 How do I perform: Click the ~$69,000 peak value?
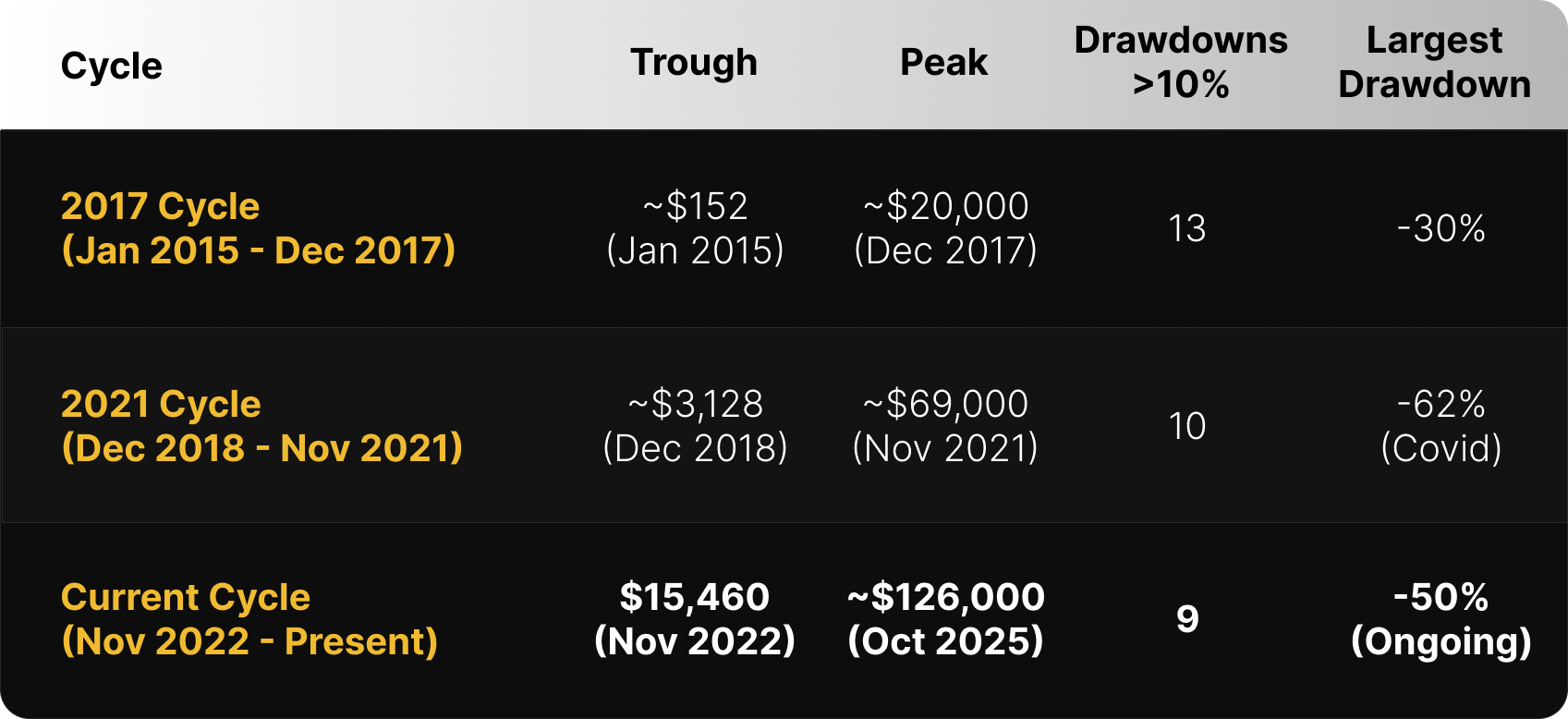[x=945, y=426]
